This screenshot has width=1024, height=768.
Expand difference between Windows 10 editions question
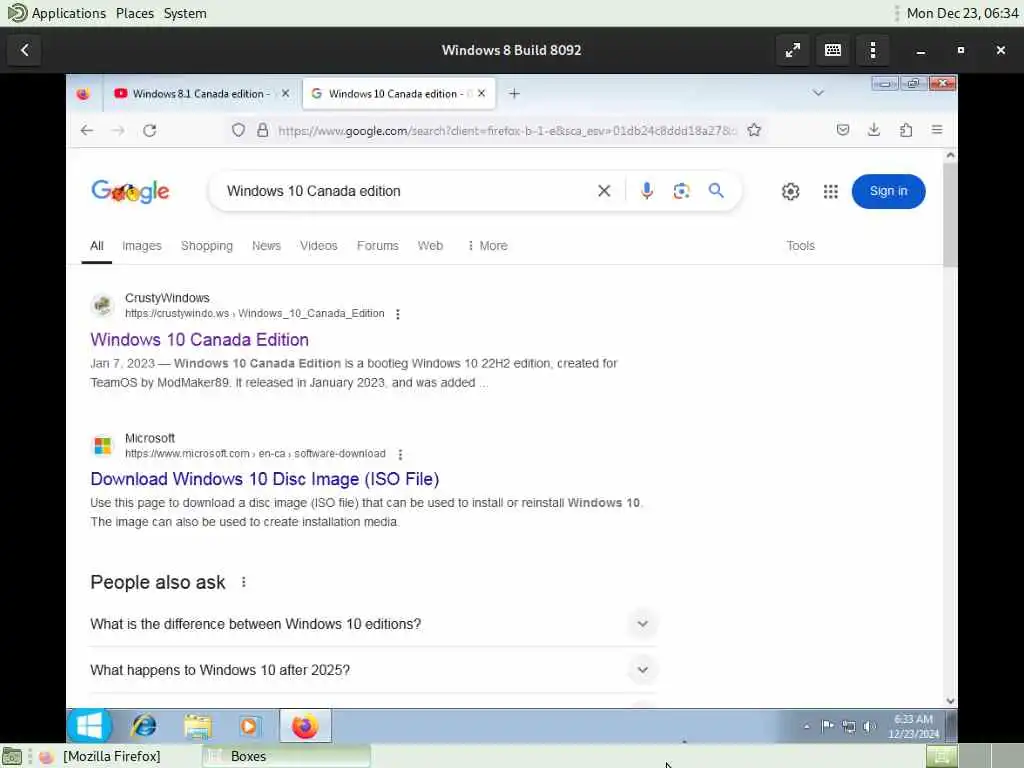[x=372, y=624]
